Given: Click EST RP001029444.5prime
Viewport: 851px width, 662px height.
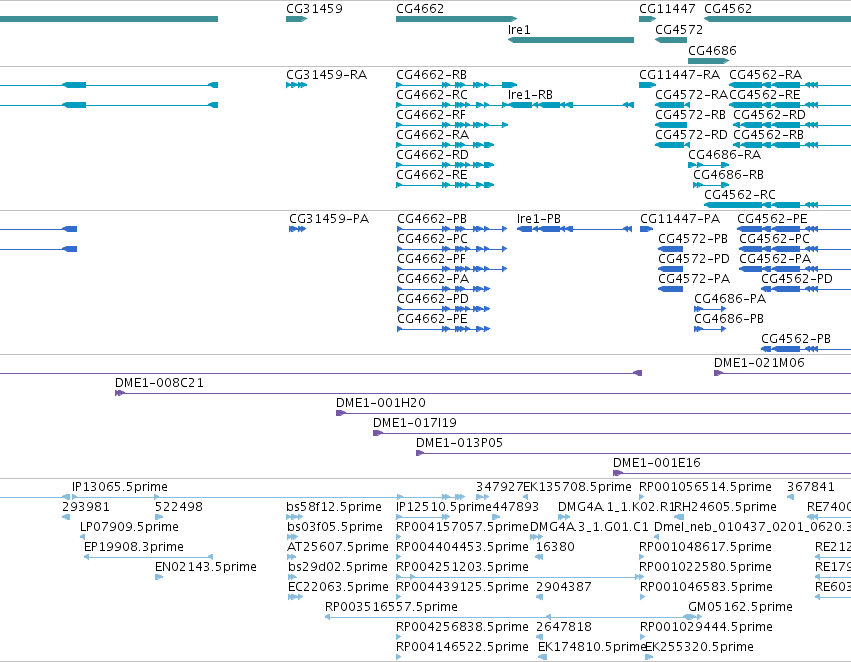Looking at the screenshot, I should pos(706,627).
